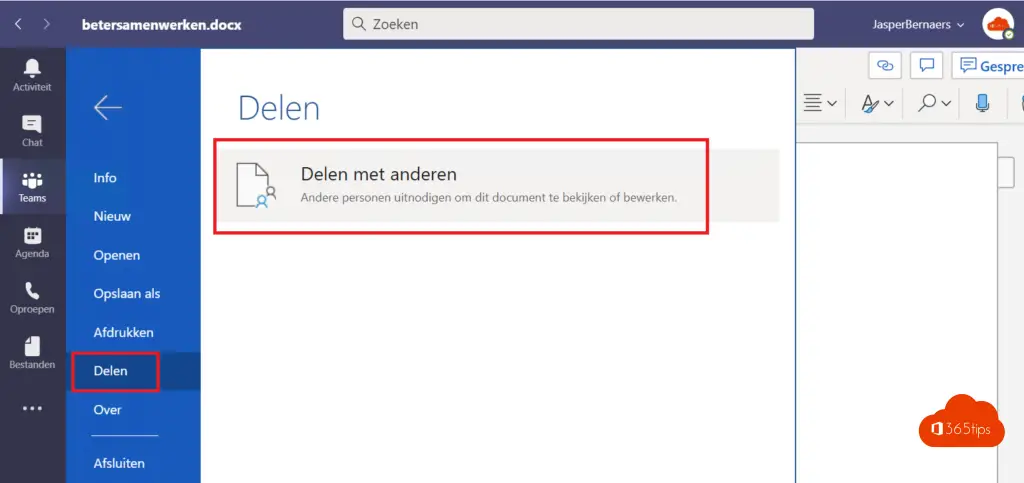Click the copy link chain icon

(885, 65)
